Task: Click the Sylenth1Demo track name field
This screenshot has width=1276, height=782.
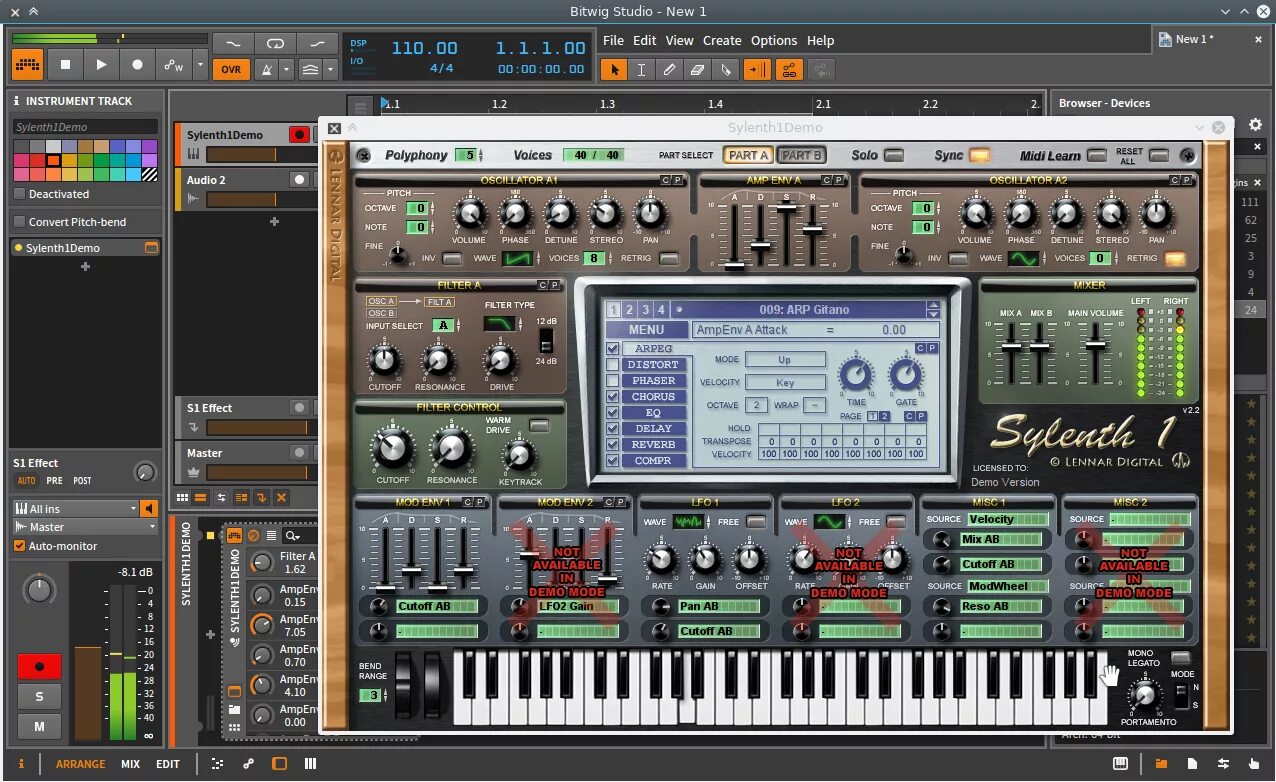Action: (85, 127)
